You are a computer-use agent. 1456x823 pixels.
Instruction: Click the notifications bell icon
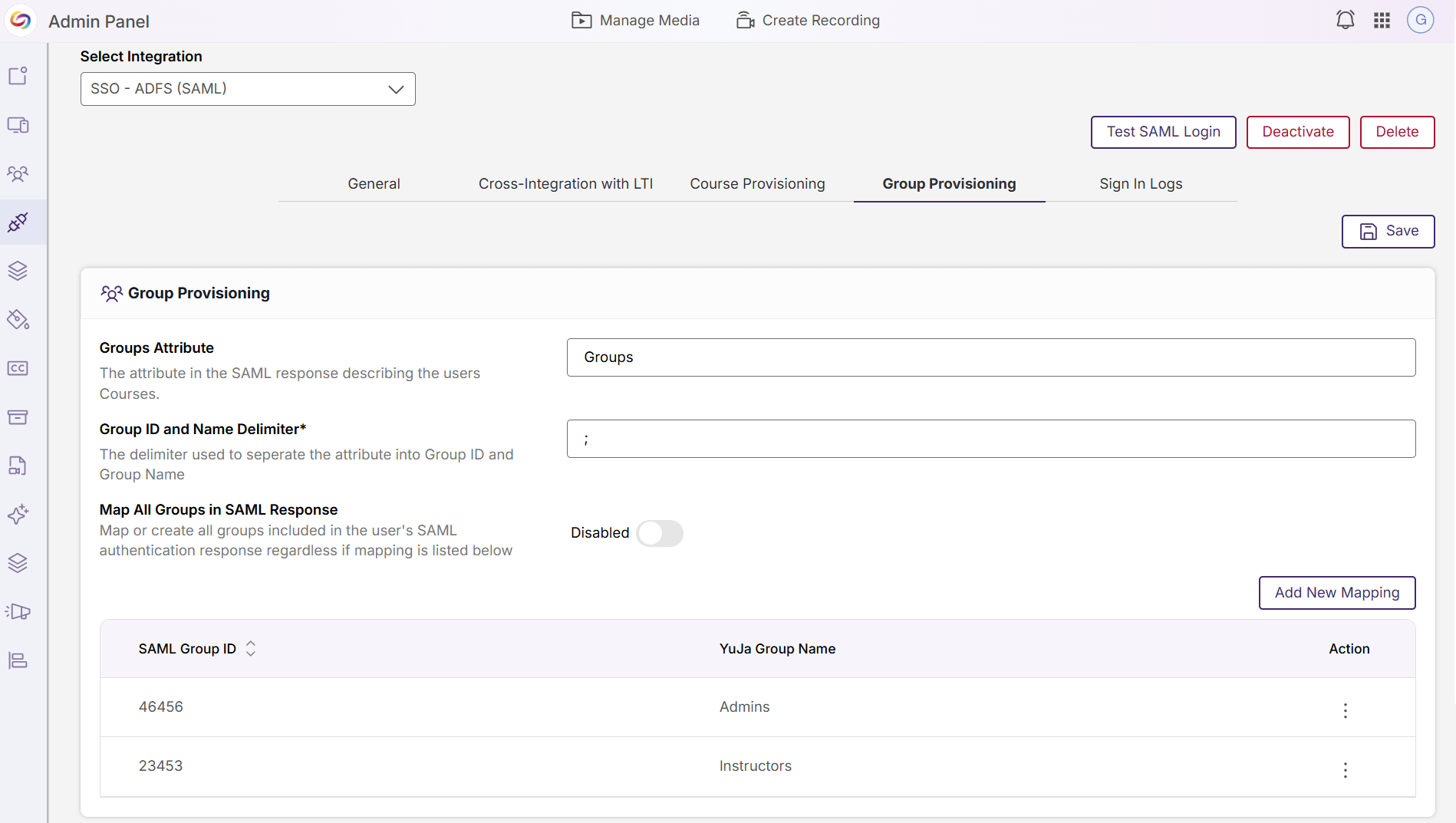pyautogui.click(x=1346, y=20)
